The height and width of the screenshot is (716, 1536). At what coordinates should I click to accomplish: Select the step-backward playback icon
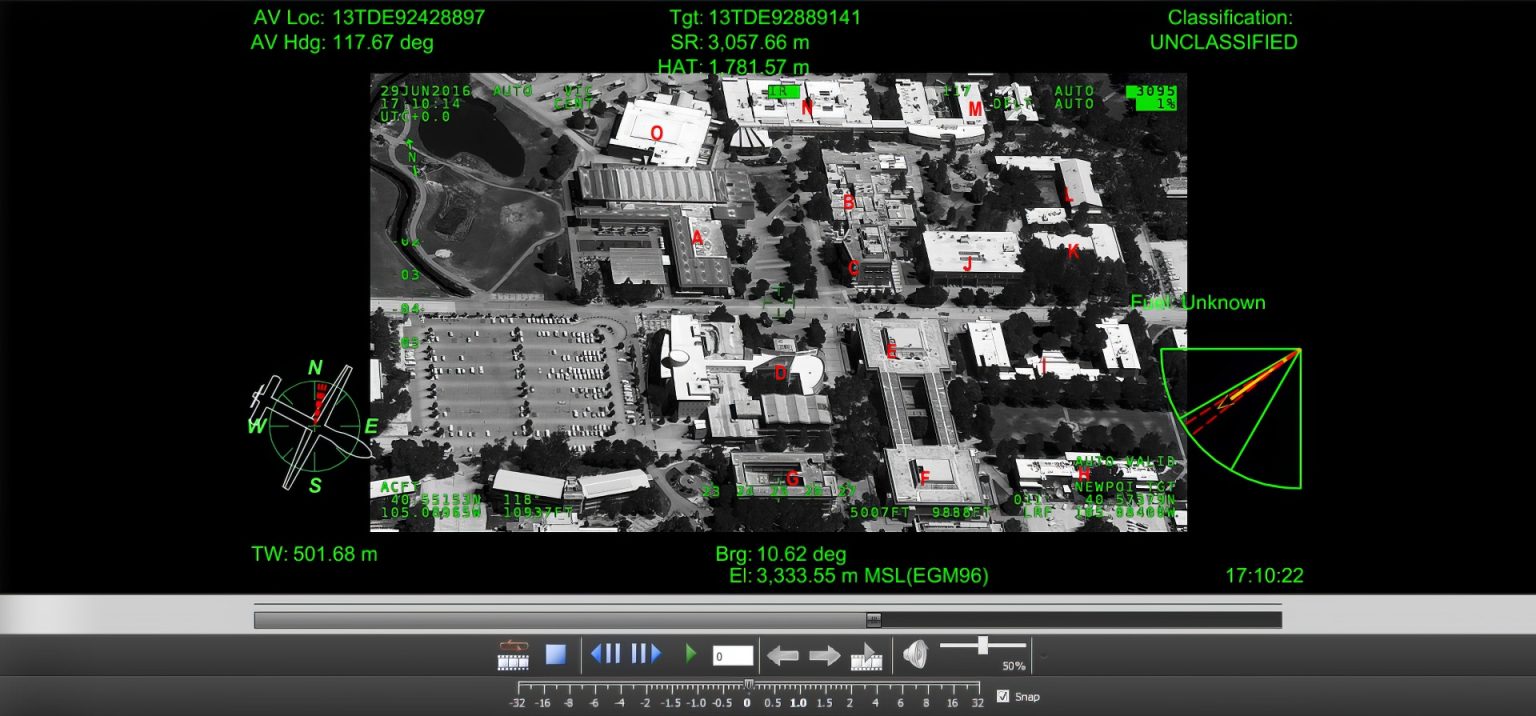pos(606,653)
